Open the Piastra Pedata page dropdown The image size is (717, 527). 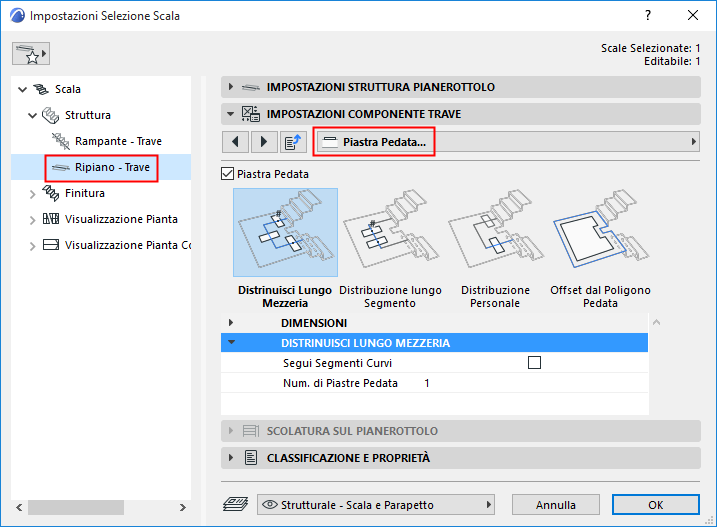(x=507, y=142)
